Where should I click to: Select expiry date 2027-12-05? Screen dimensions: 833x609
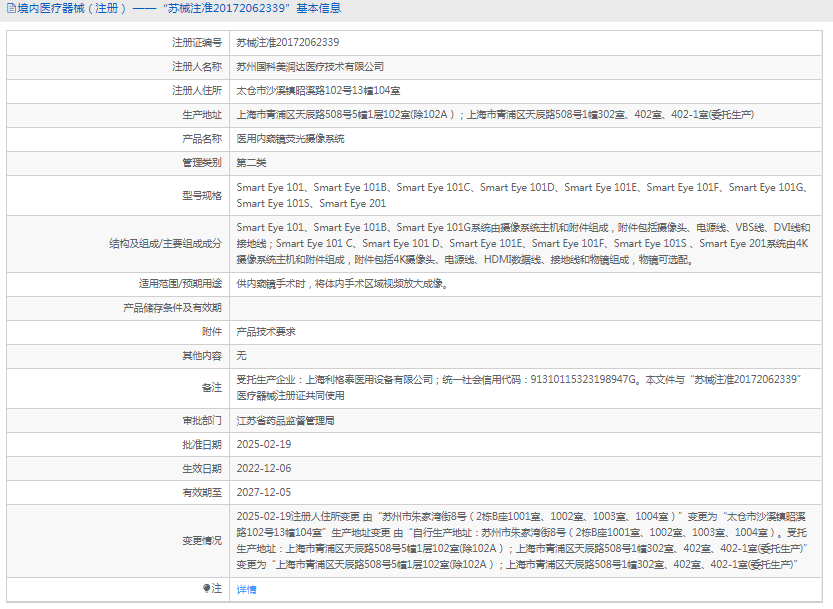pyautogui.click(x=264, y=493)
